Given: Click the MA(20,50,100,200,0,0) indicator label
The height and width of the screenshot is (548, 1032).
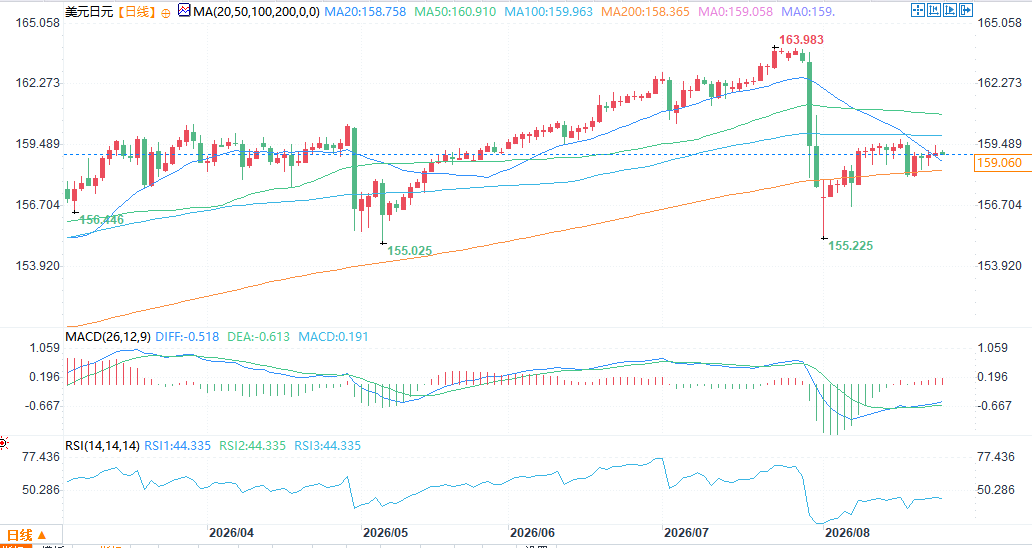Looking at the screenshot, I should [257, 12].
